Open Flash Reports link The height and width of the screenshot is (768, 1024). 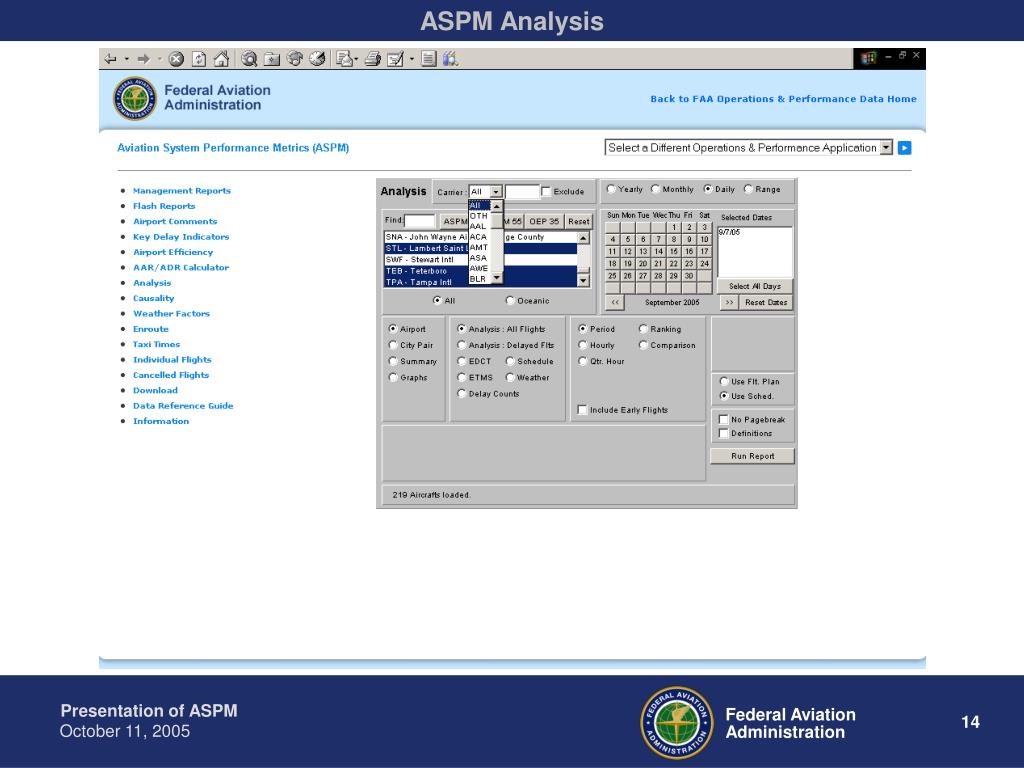coord(164,206)
